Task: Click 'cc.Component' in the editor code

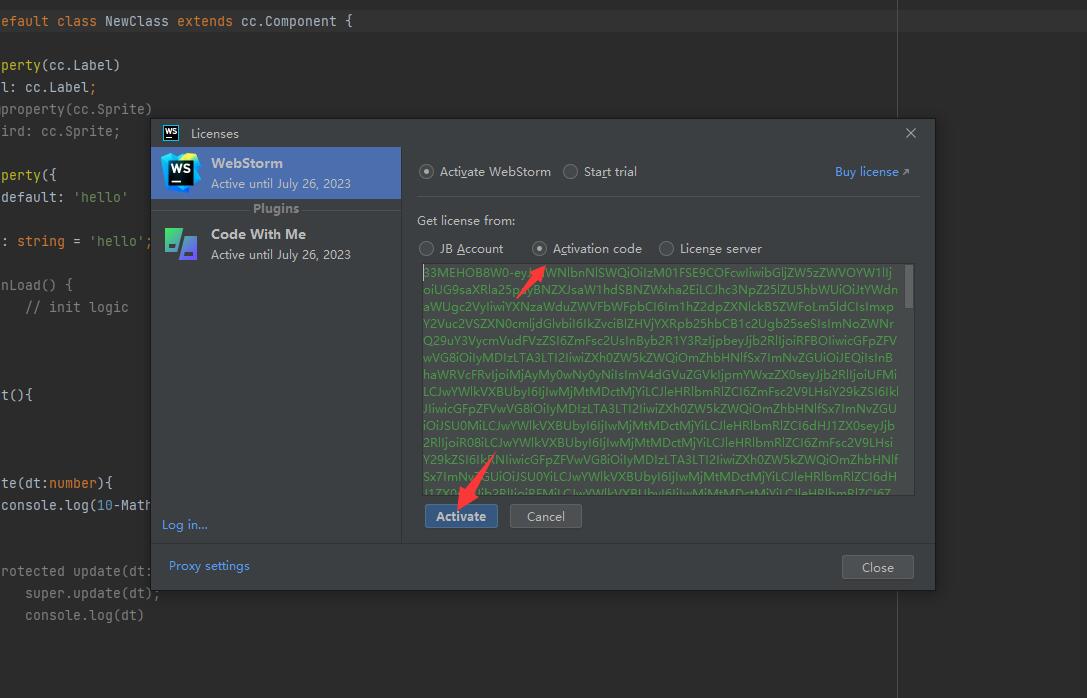Action: [288, 21]
